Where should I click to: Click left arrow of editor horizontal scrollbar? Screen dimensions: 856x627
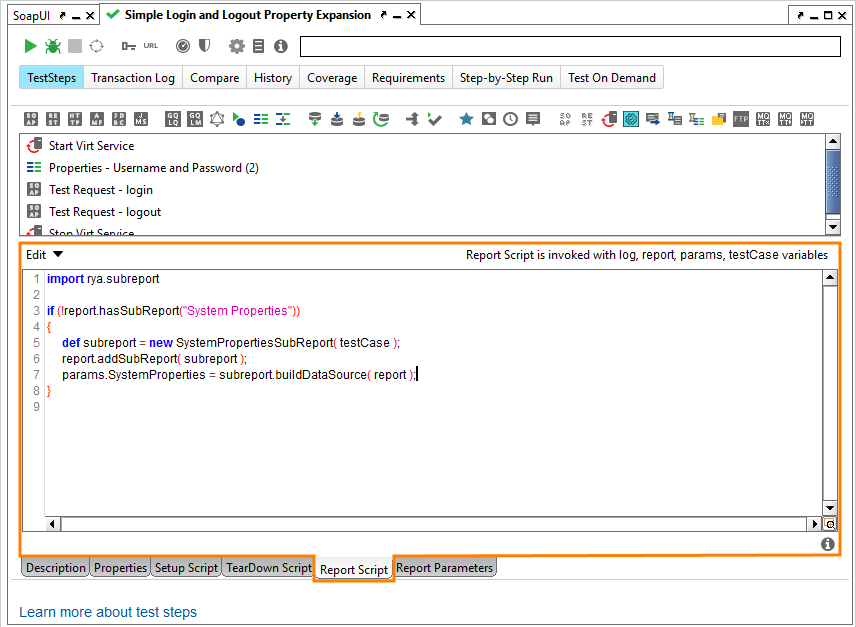[x=52, y=524]
